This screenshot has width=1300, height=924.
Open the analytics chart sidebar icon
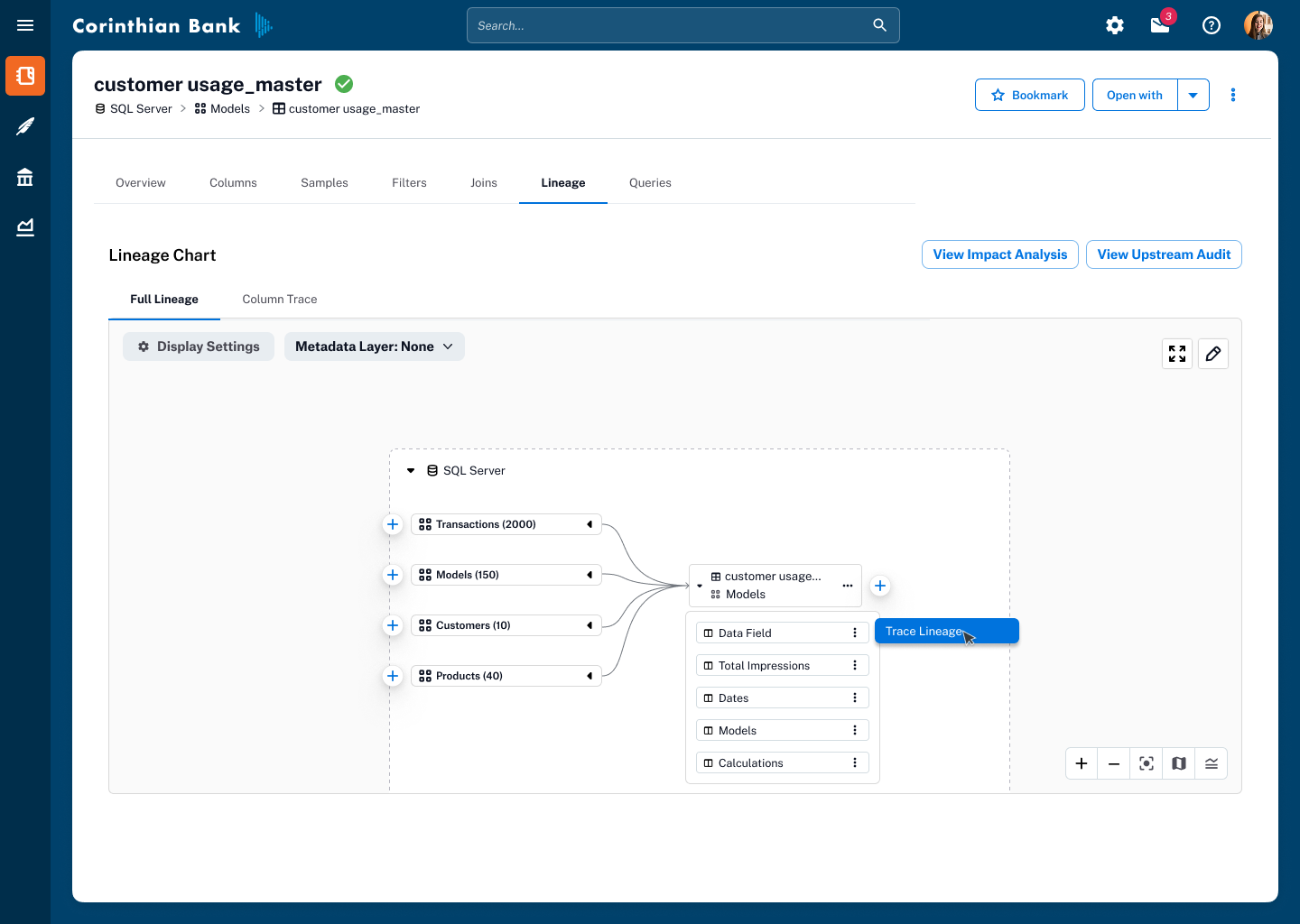25,227
